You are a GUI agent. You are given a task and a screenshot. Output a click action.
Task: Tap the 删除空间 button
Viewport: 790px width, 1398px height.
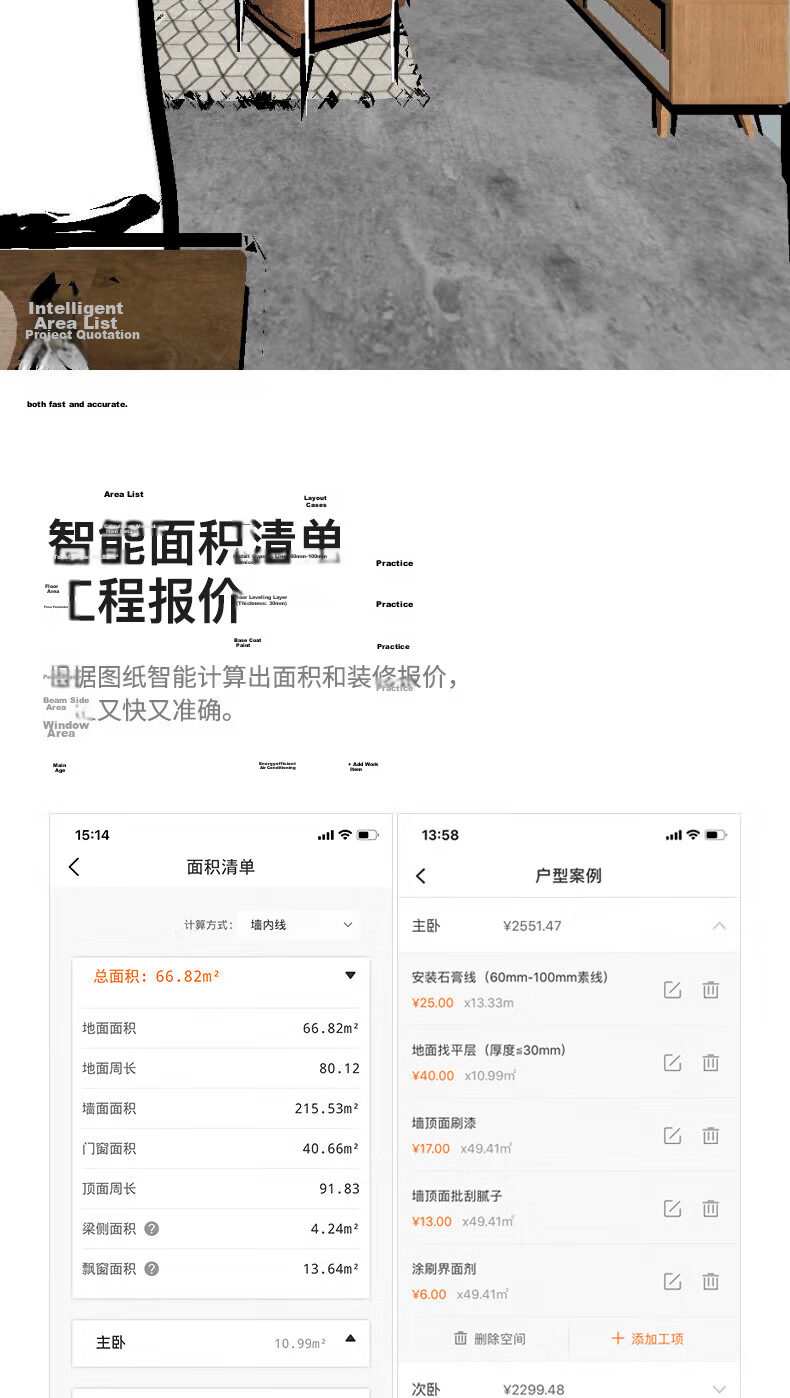pos(489,1338)
